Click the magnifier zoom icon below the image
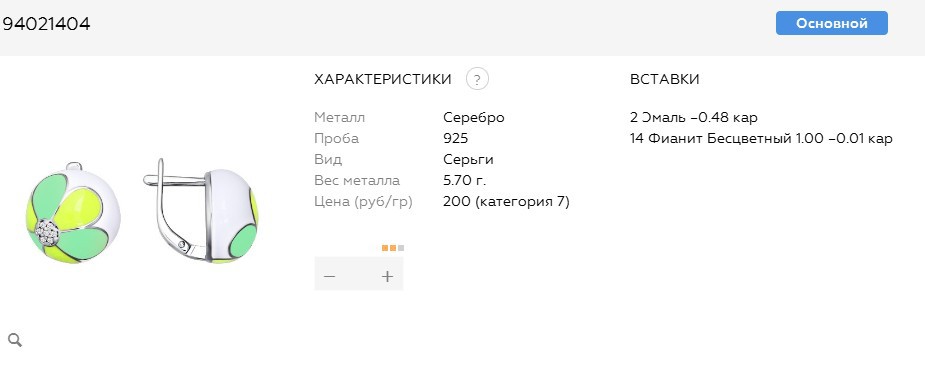This screenshot has height=365, width=925. pyautogui.click(x=15, y=340)
